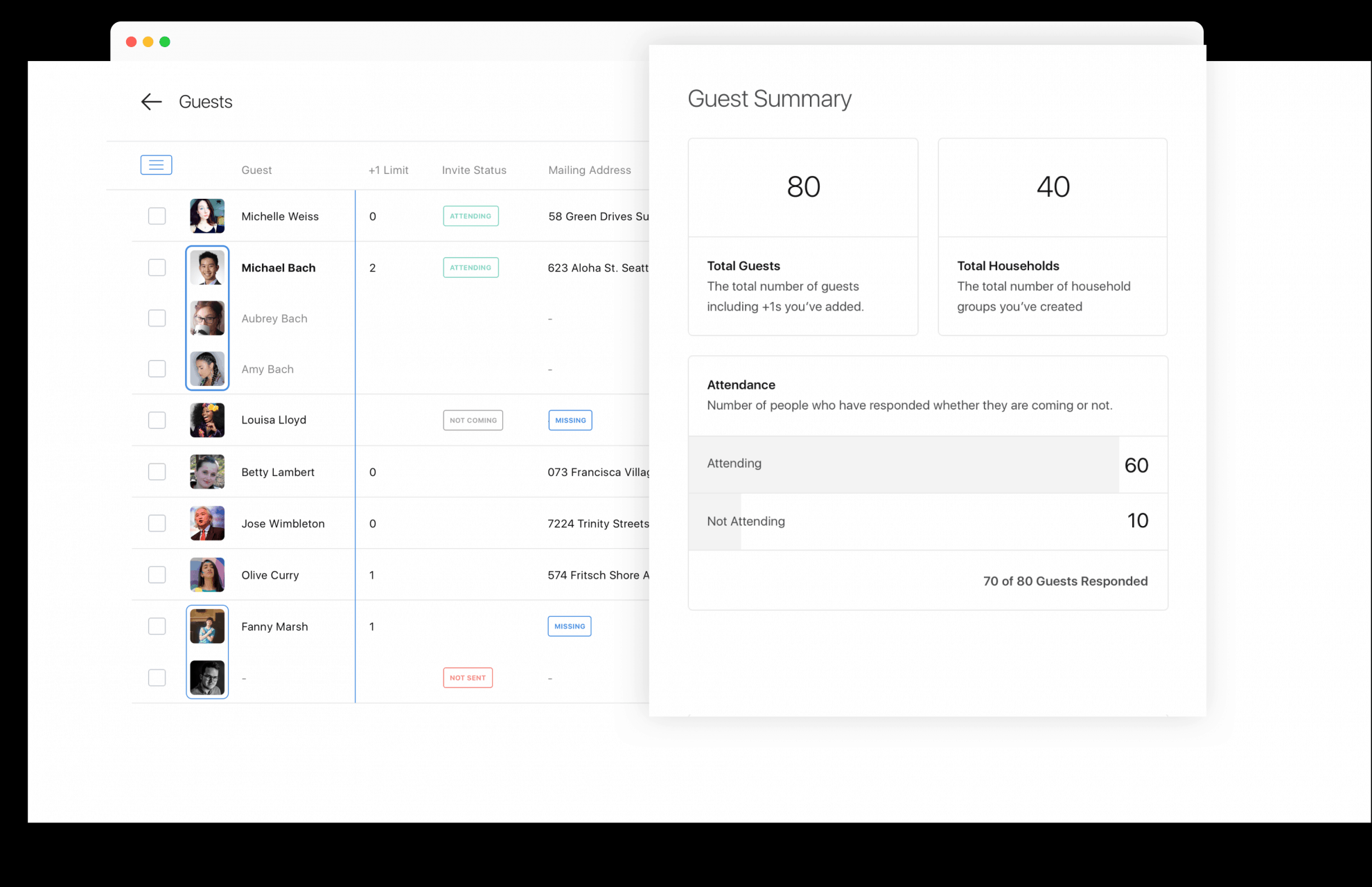Open the list menu icon above checkboxes
The image size is (1372, 887).
tap(156, 165)
